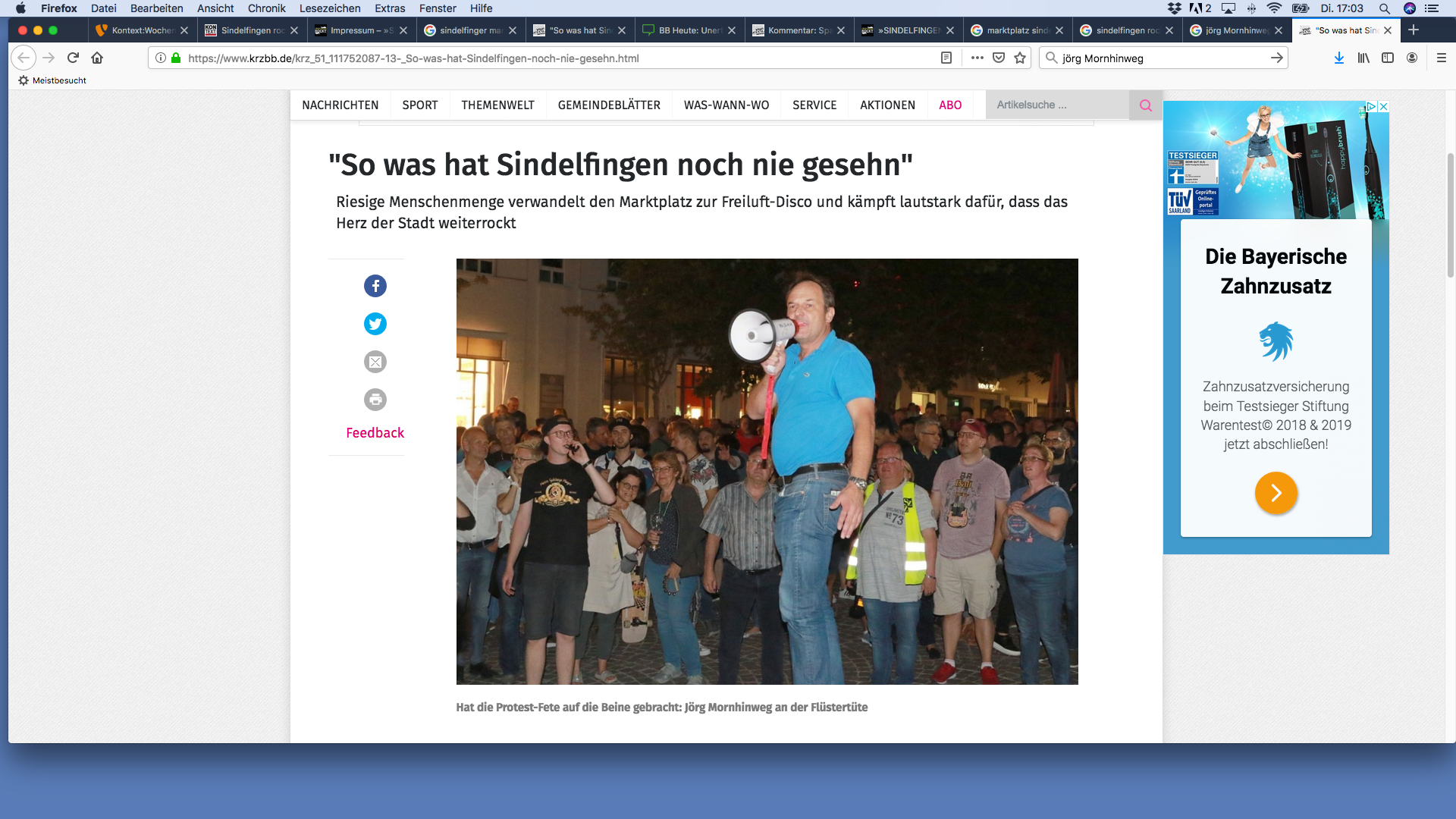Viewport: 1456px width, 819px height.
Task: Open the Extras menu
Action: coord(390,8)
